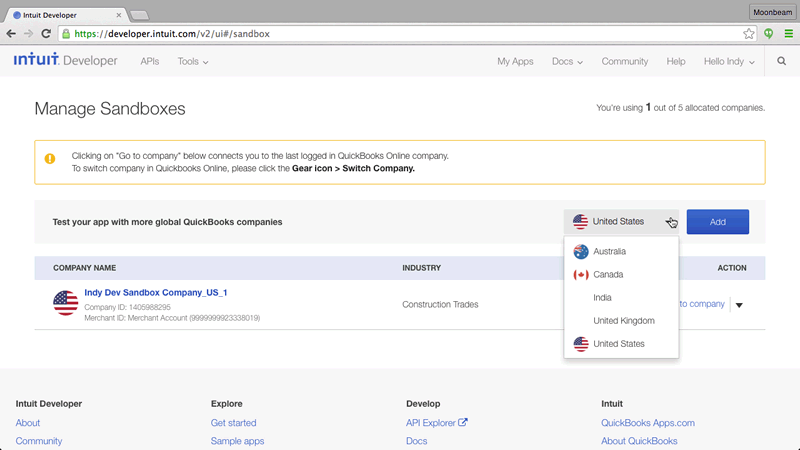Click the Intuit Developer logo
The height and width of the screenshot is (450, 800).
pos(65,60)
